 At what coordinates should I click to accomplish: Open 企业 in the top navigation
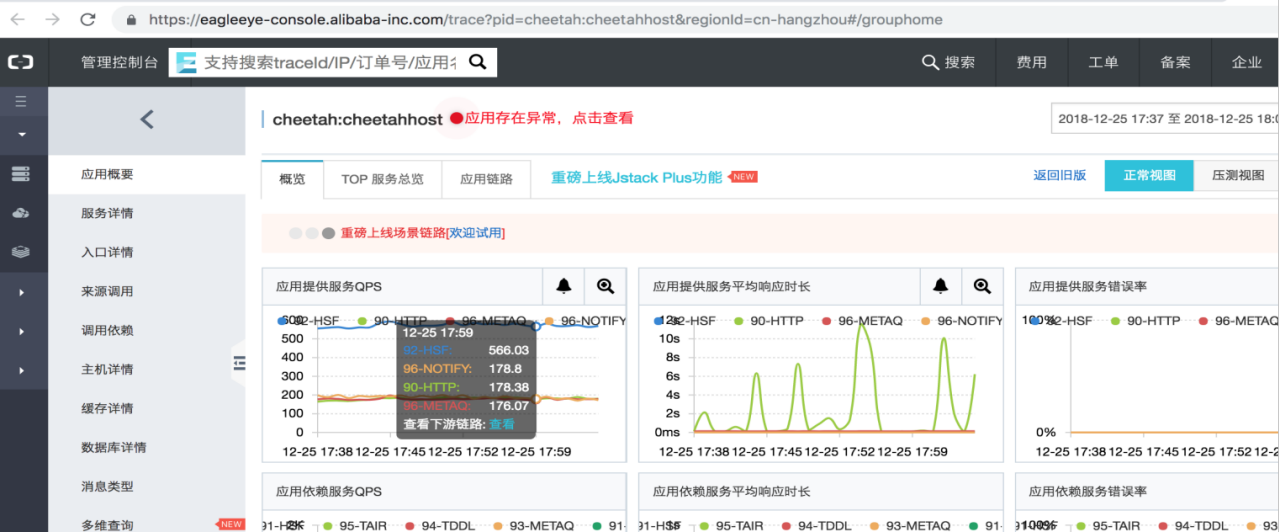point(1247,62)
